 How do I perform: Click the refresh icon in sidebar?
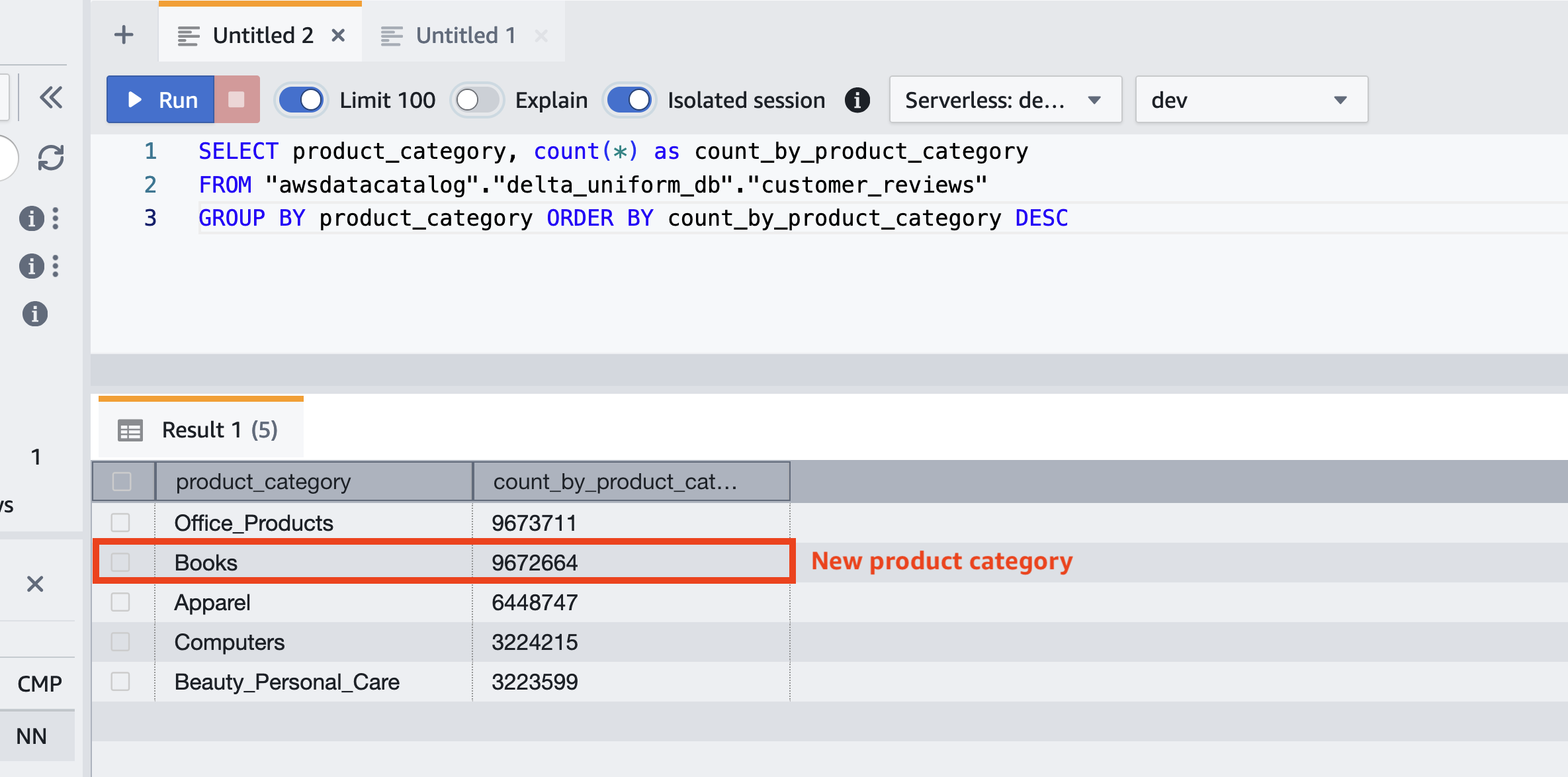[51, 158]
